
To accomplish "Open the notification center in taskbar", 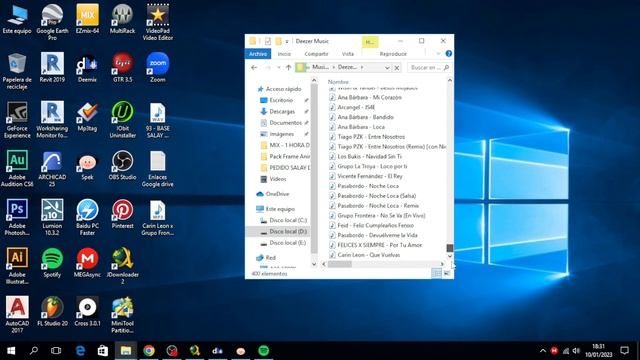I will 624,351.
